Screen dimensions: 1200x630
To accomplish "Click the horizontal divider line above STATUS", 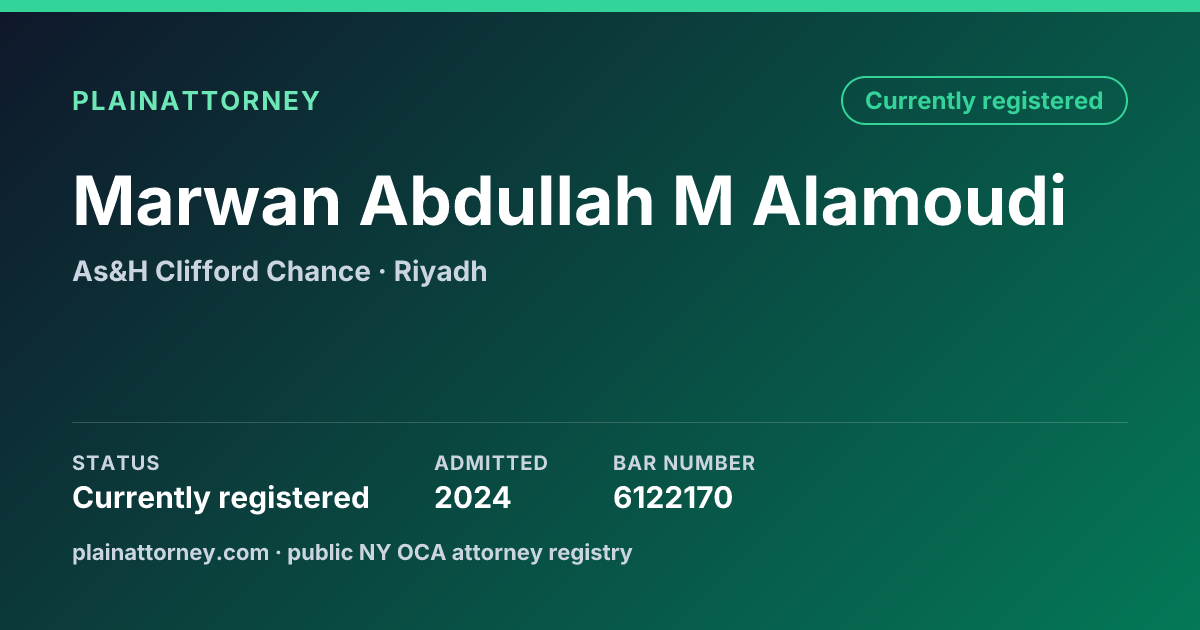I will (x=600, y=422).
